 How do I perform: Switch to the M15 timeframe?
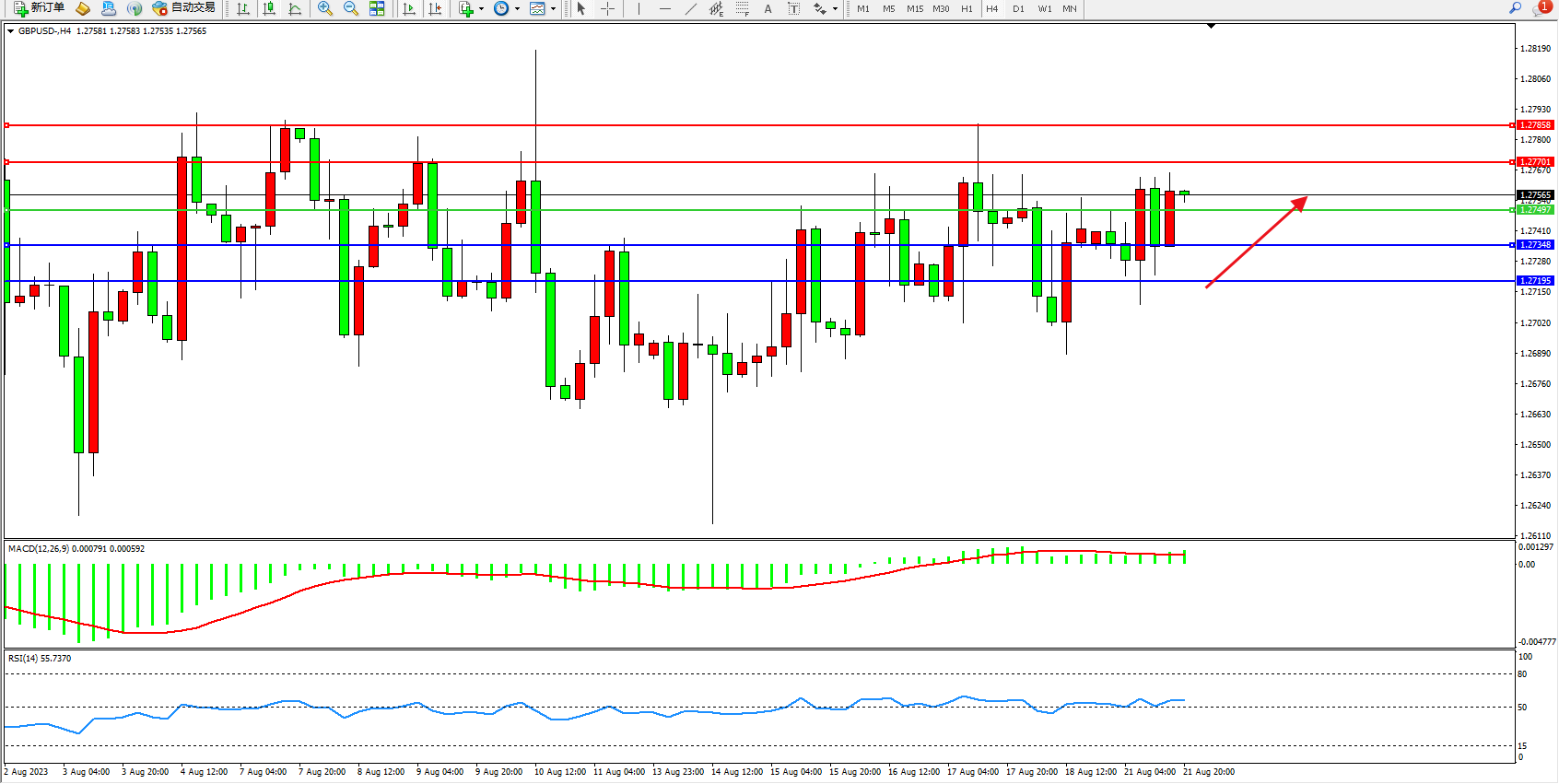pyautogui.click(x=914, y=8)
